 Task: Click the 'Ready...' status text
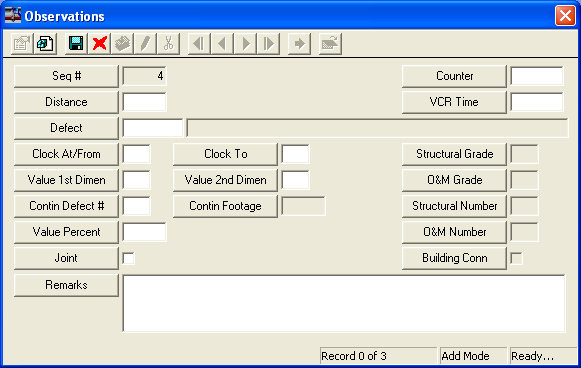(x=532, y=356)
